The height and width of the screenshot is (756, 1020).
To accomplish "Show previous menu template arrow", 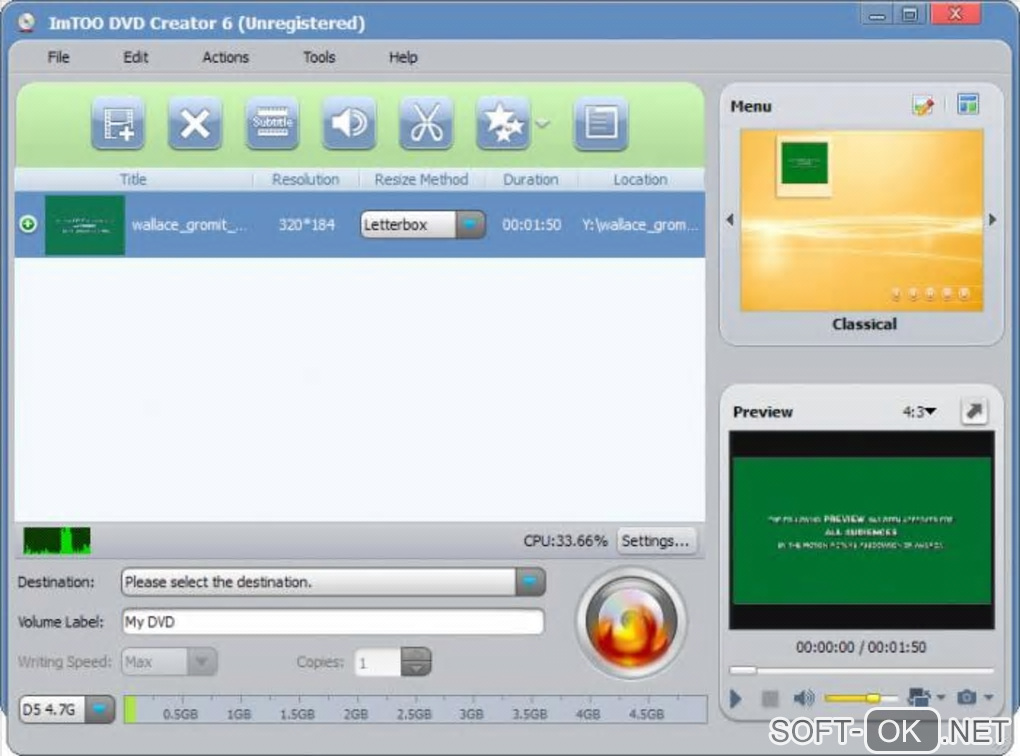I will [x=730, y=220].
